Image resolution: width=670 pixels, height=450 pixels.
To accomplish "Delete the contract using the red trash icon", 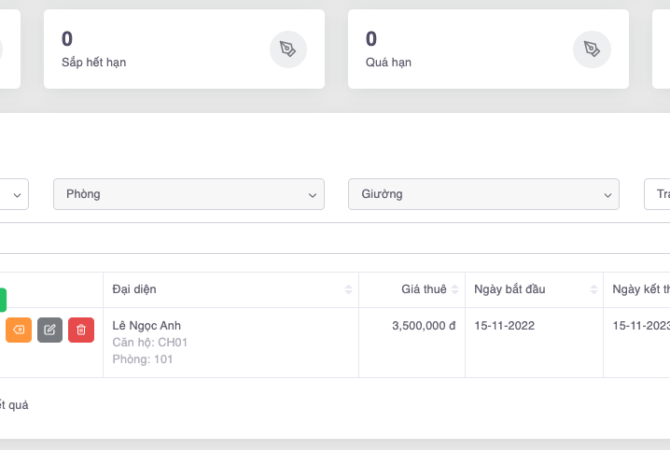I will point(81,330).
